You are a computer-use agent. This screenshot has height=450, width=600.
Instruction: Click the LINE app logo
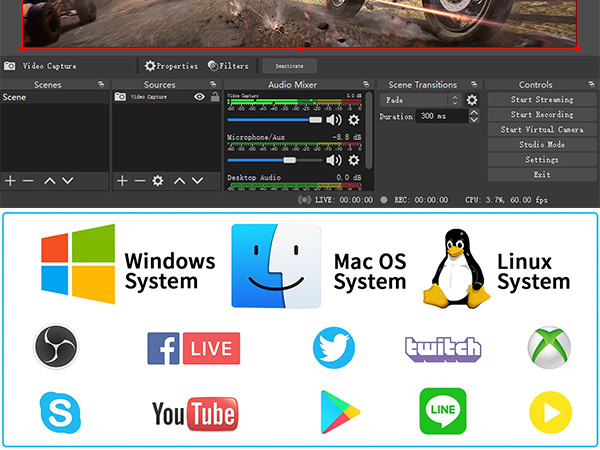coord(443,411)
